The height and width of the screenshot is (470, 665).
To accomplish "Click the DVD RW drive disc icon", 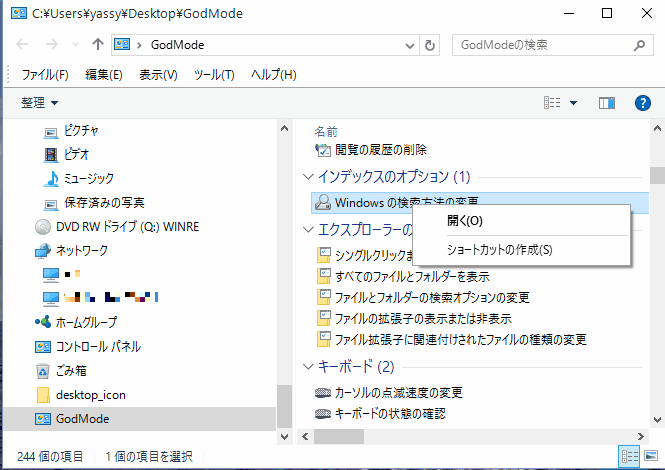I will 43,227.
